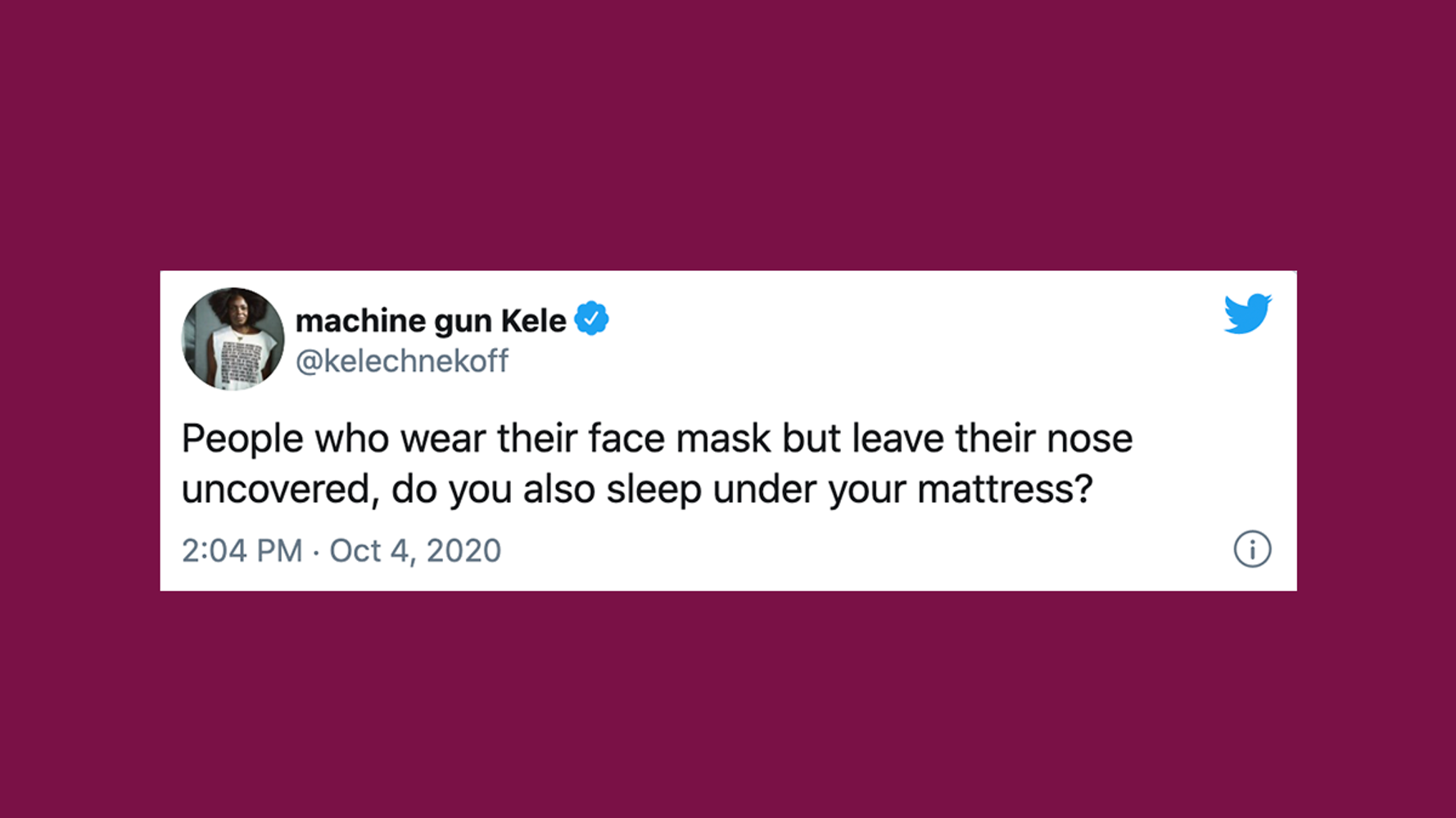Click the word 'mattress?' in the tweet
1456x818 pixels.
[1005, 490]
